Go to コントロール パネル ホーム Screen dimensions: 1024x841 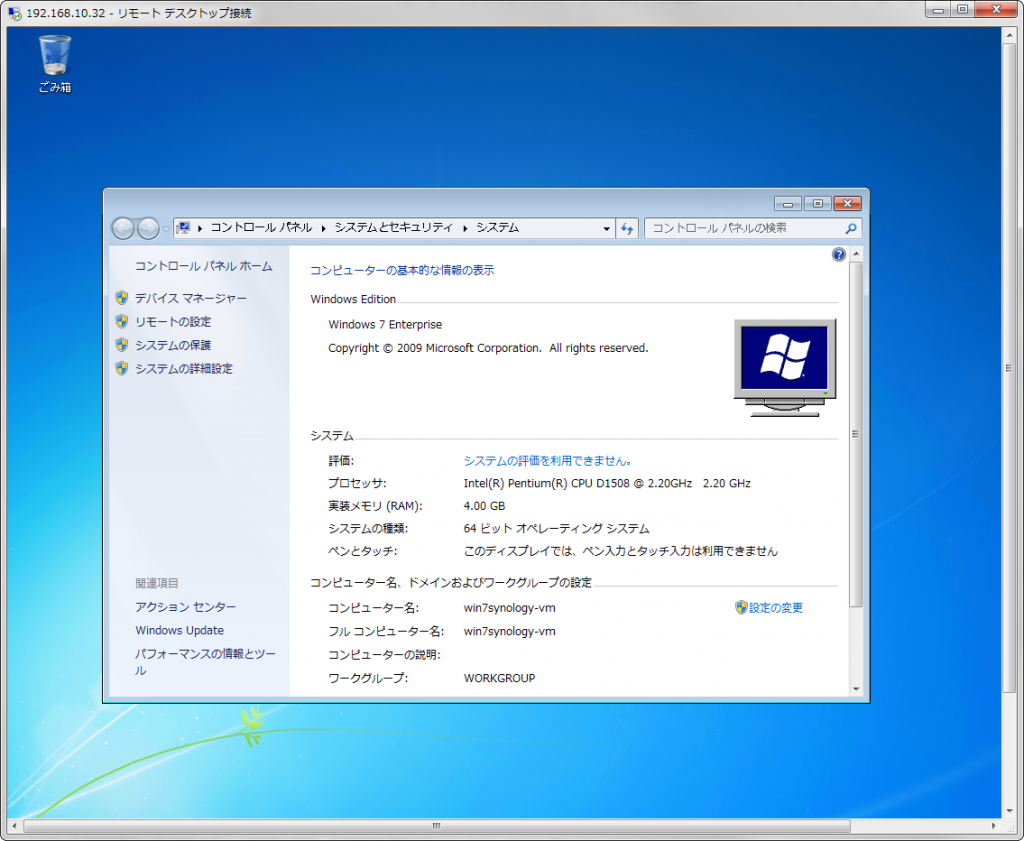click(x=203, y=266)
